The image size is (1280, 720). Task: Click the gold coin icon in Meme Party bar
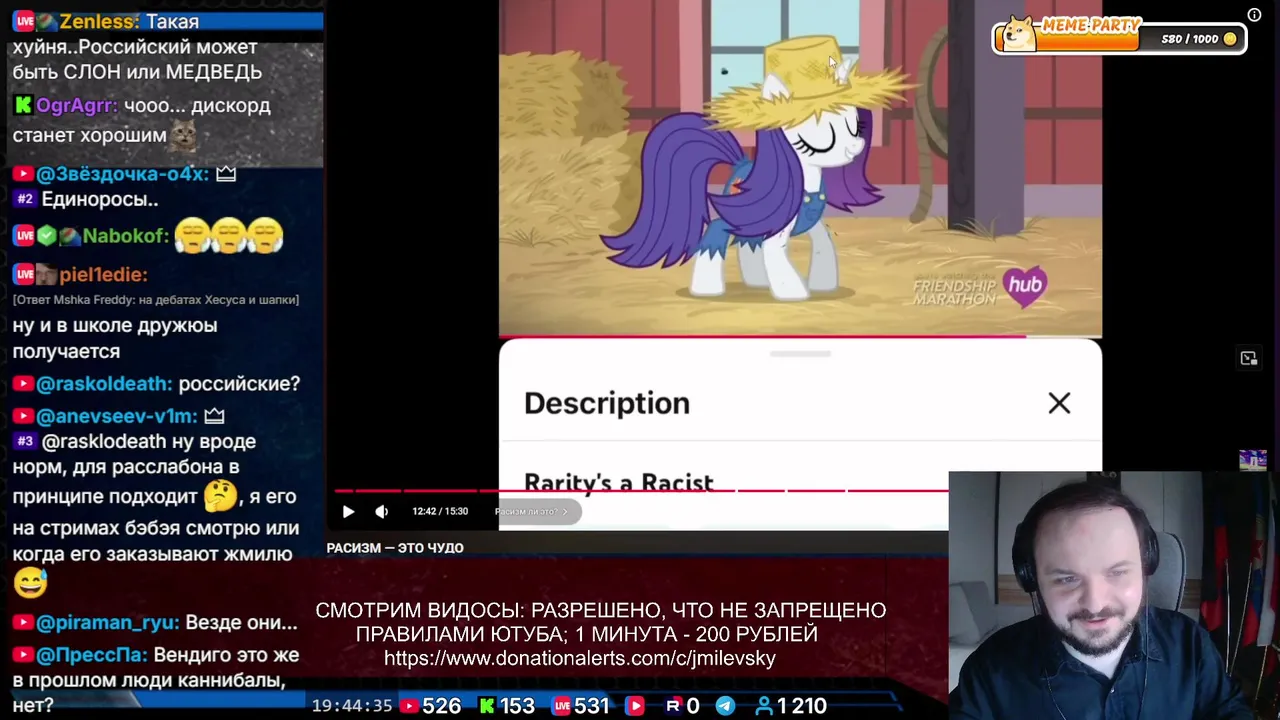tap(1230, 39)
